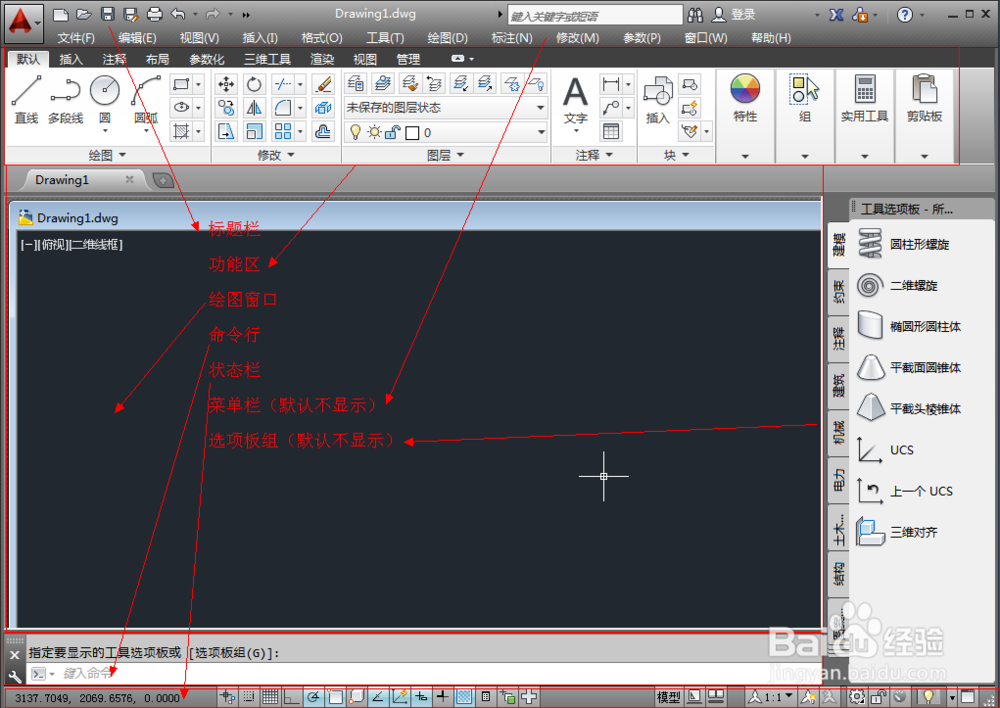This screenshot has width=1000, height=708.
Task: Click the 插入 block insert icon
Action: coord(658,99)
